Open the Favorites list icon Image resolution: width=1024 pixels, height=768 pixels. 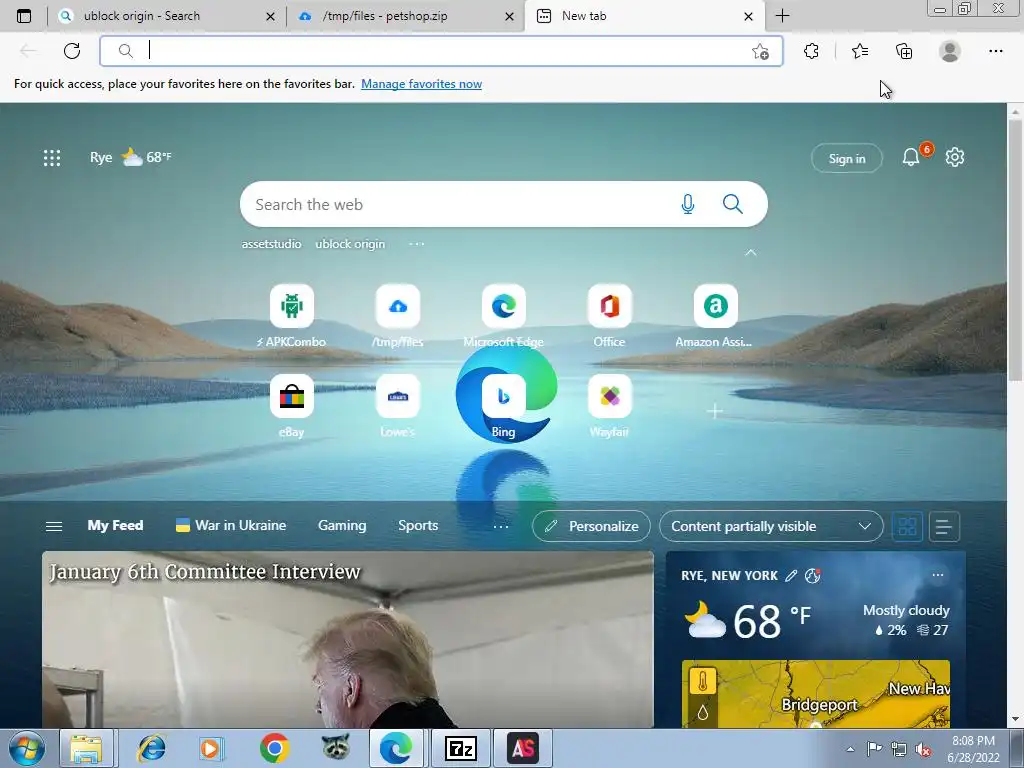tap(860, 51)
